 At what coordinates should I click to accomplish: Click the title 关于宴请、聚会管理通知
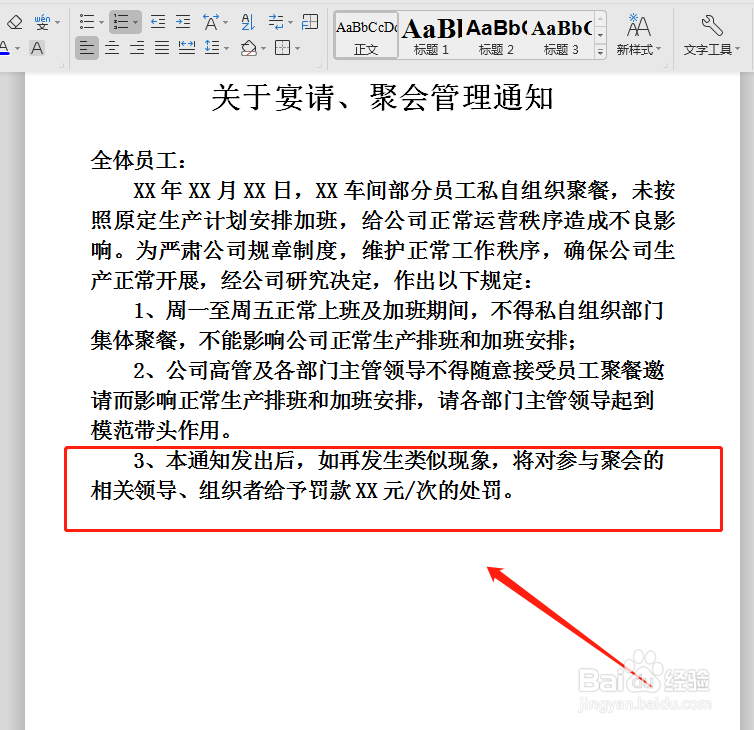(382, 98)
